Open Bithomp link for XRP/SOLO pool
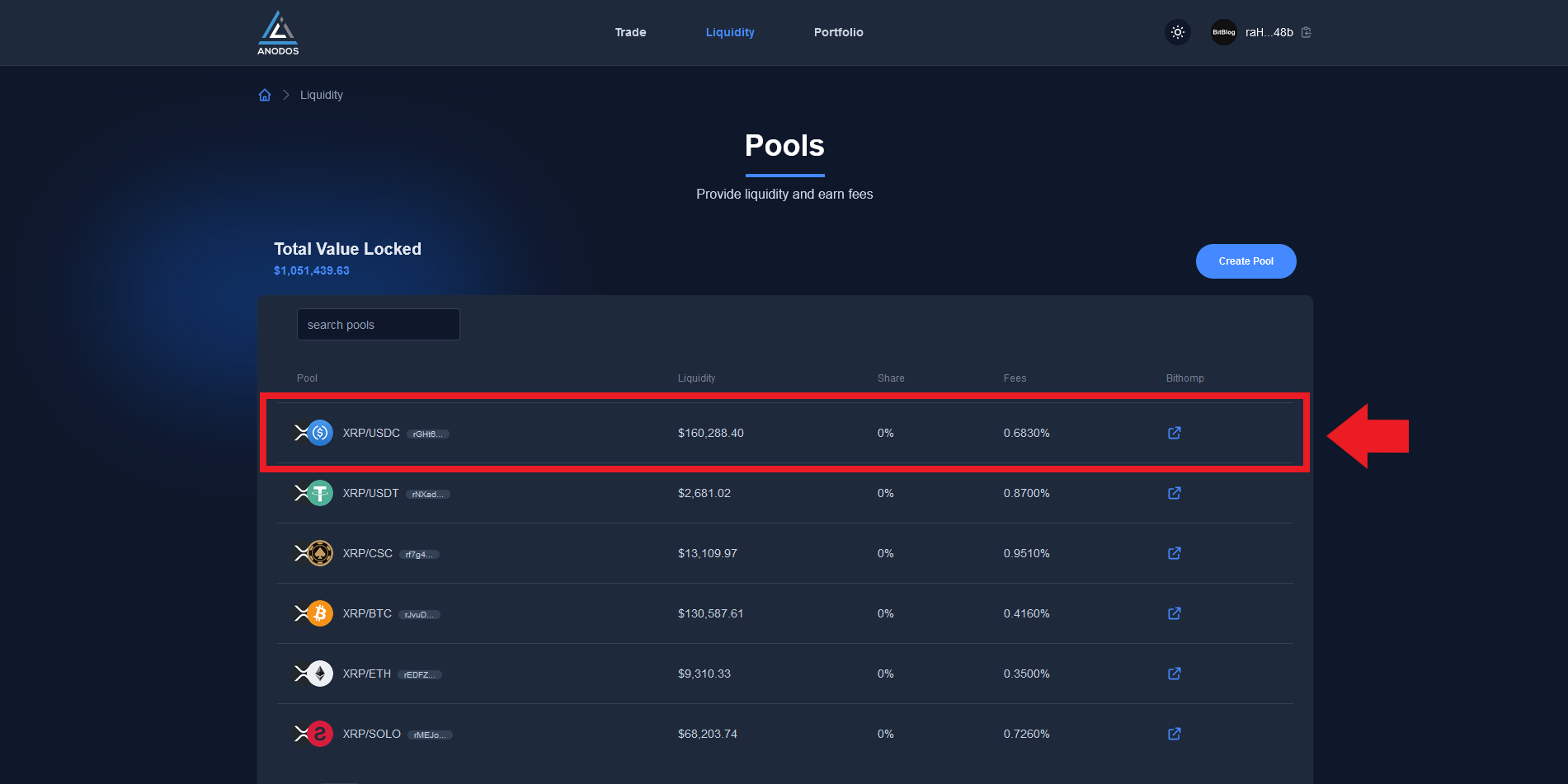The width and height of the screenshot is (1568, 784). click(x=1175, y=734)
